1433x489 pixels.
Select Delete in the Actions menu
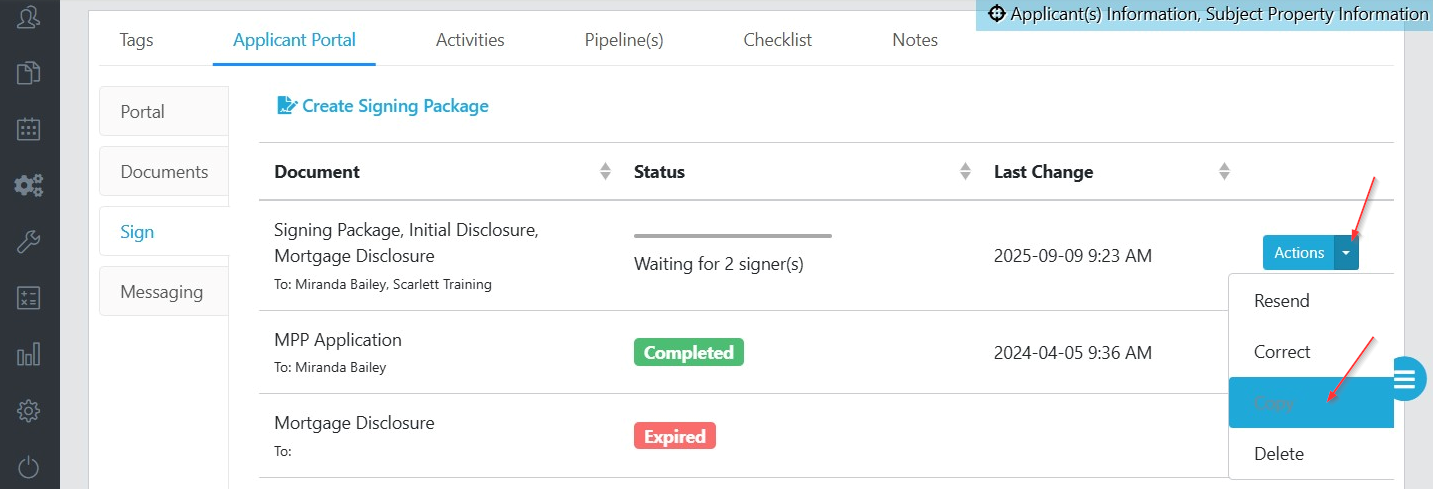(1279, 454)
